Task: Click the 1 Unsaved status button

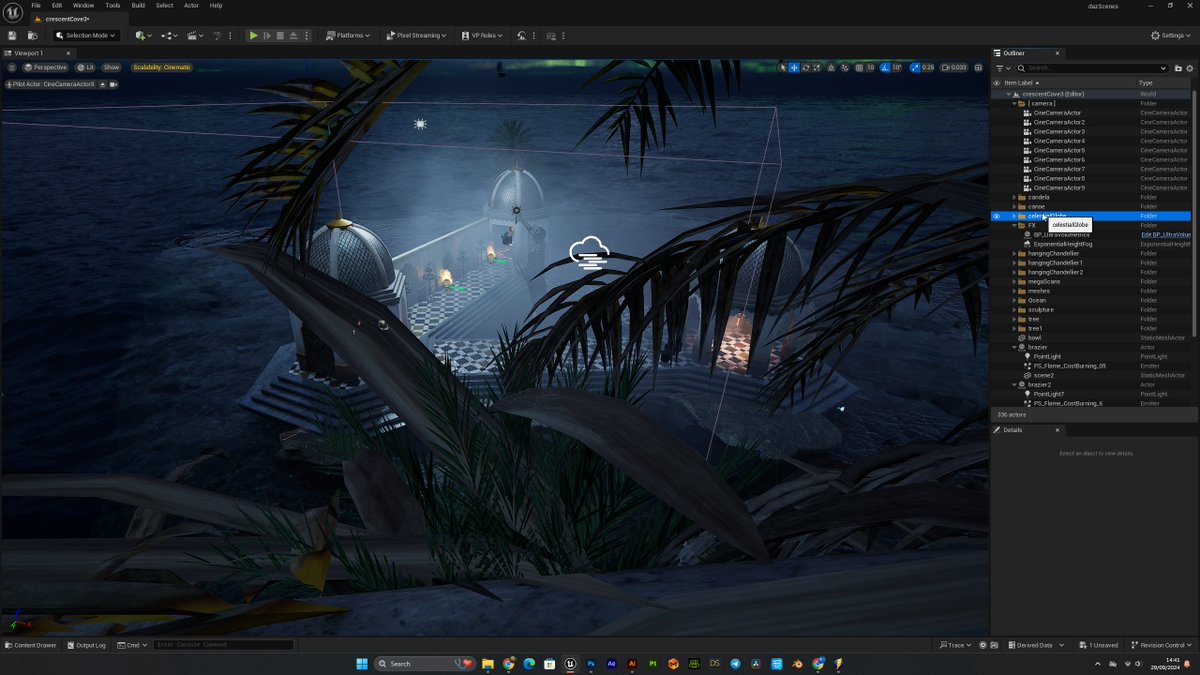Action: (x=1098, y=645)
